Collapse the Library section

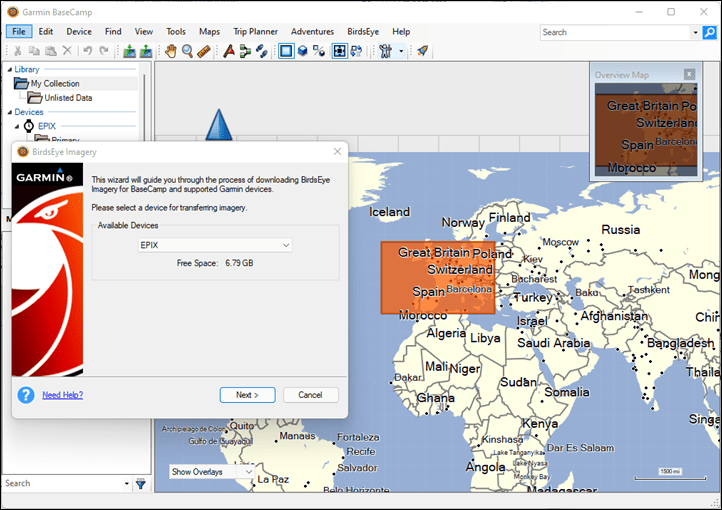(10, 70)
